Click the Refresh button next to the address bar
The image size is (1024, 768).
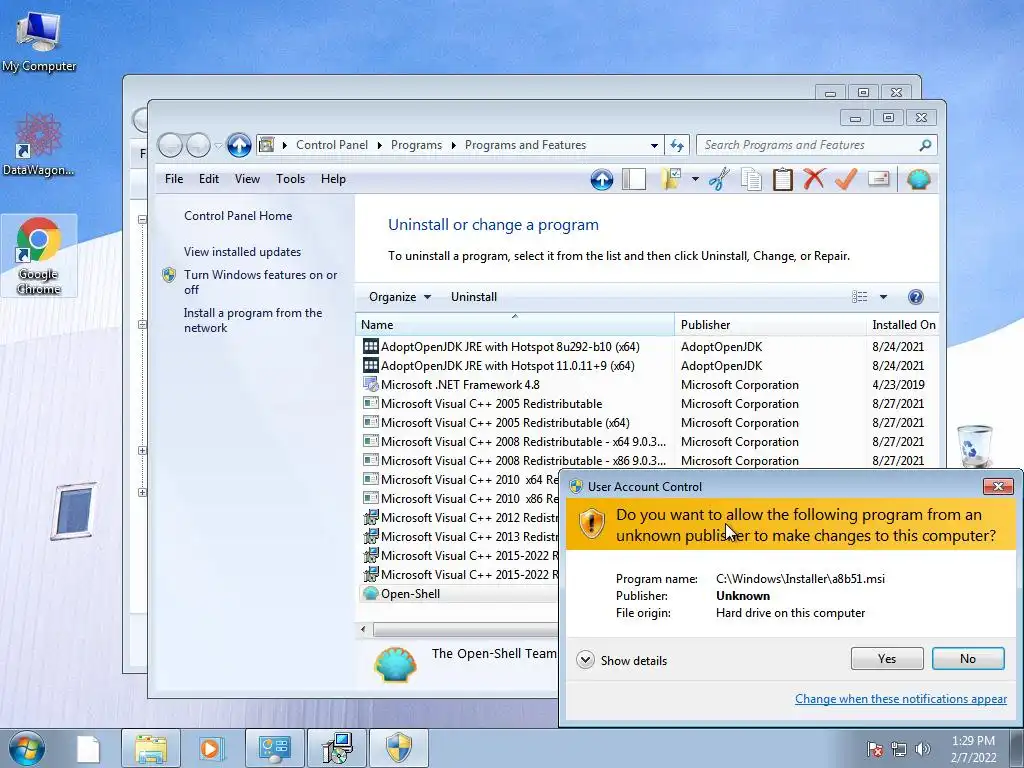[677, 145]
